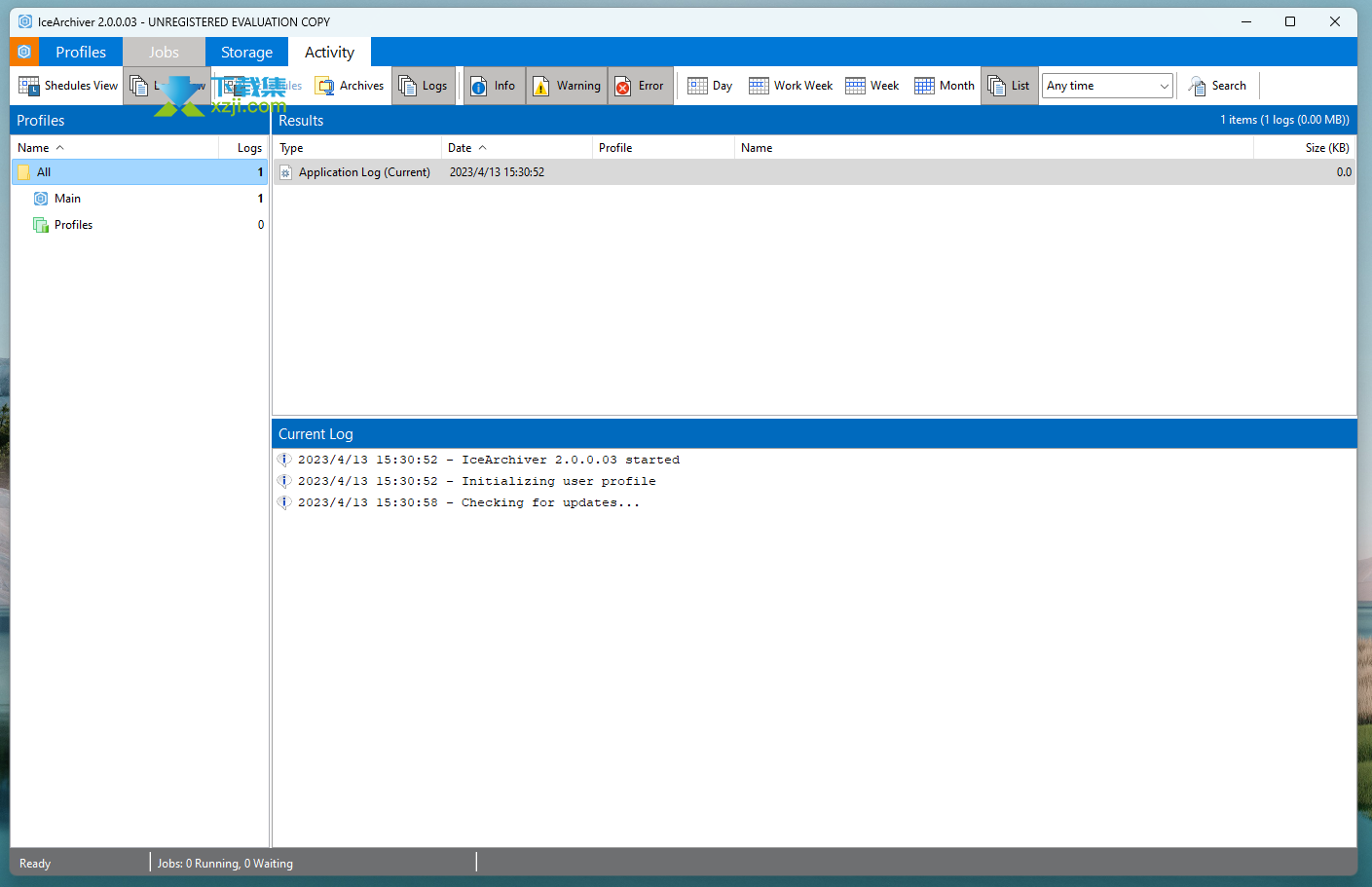Sort results by Size (KB) column

(1305, 148)
